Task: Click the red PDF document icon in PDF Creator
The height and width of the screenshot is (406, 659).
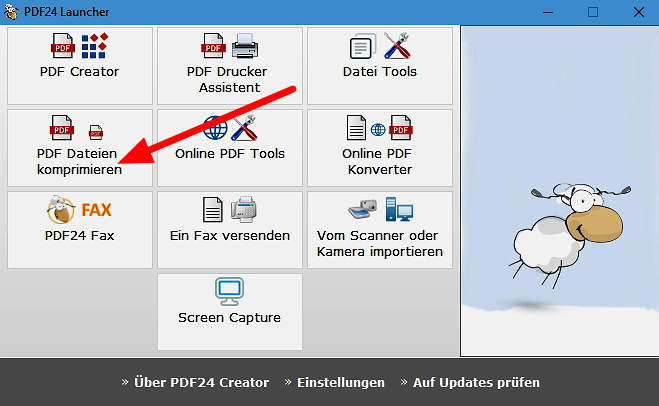Action: [x=63, y=45]
